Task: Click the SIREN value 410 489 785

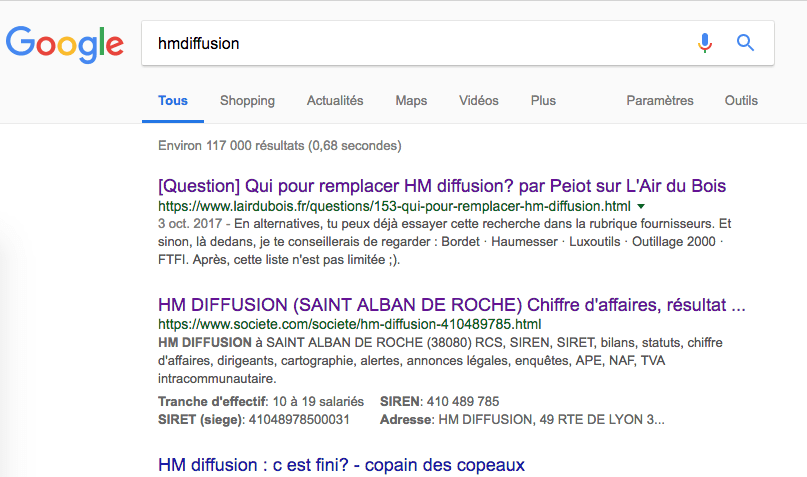Action: coord(463,401)
